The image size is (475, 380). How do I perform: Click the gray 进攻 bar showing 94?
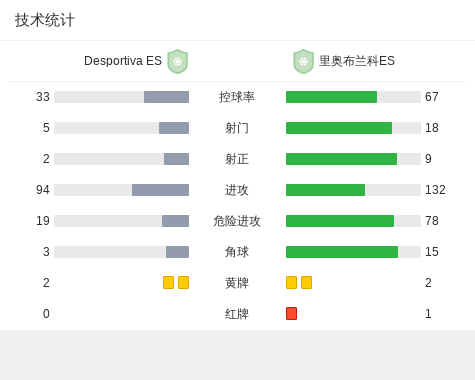click(x=160, y=190)
